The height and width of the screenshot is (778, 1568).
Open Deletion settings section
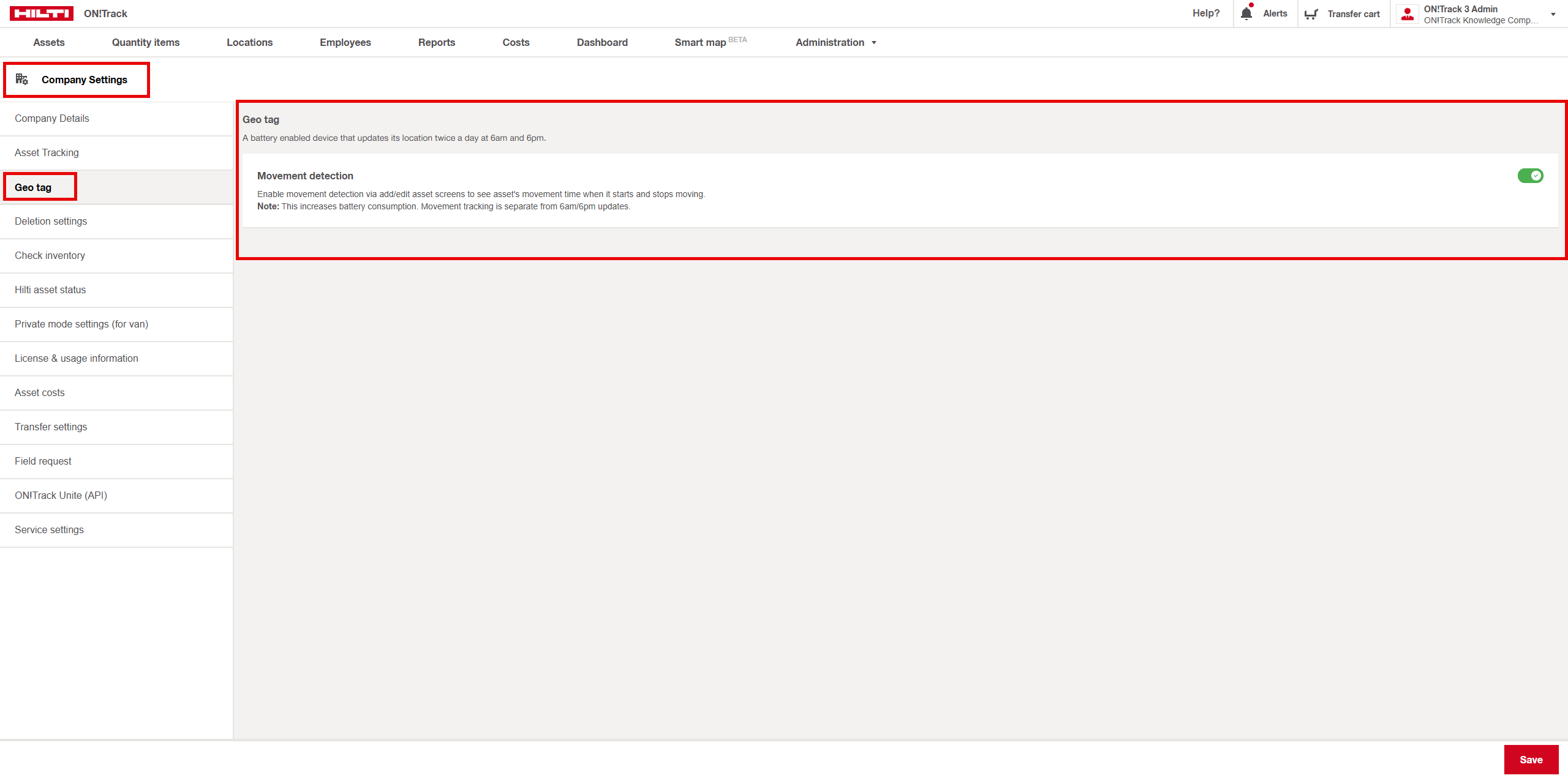[x=51, y=221]
